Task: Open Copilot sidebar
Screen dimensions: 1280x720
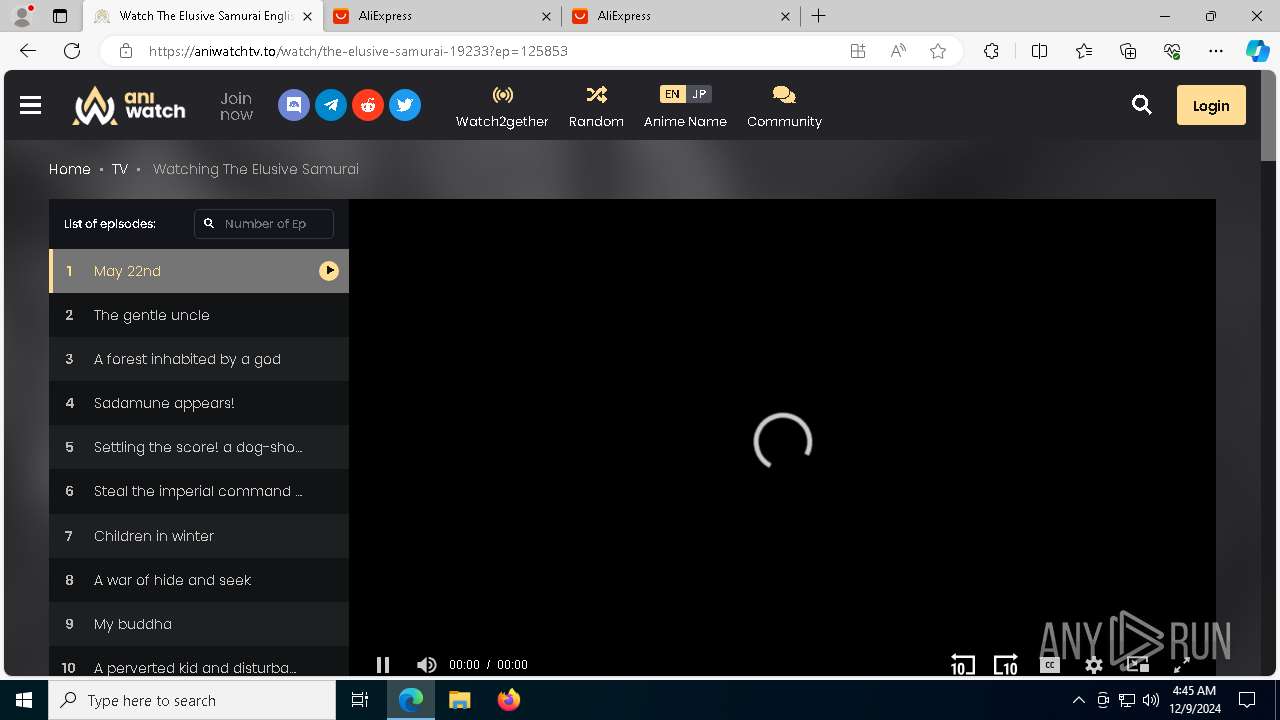Action: pos(1257,51)
